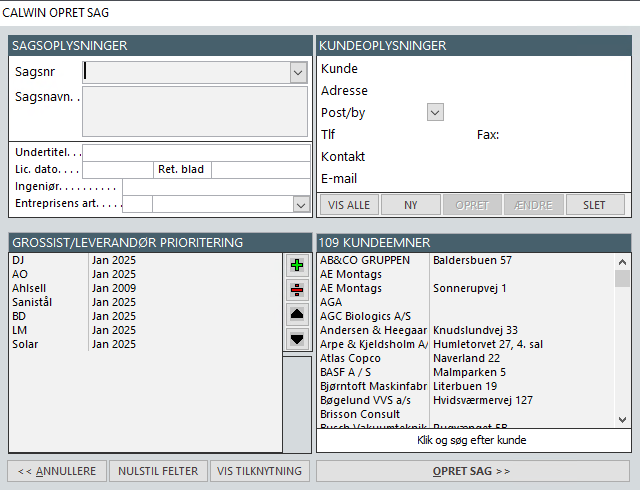Click the OPRET SAG button

473,471
